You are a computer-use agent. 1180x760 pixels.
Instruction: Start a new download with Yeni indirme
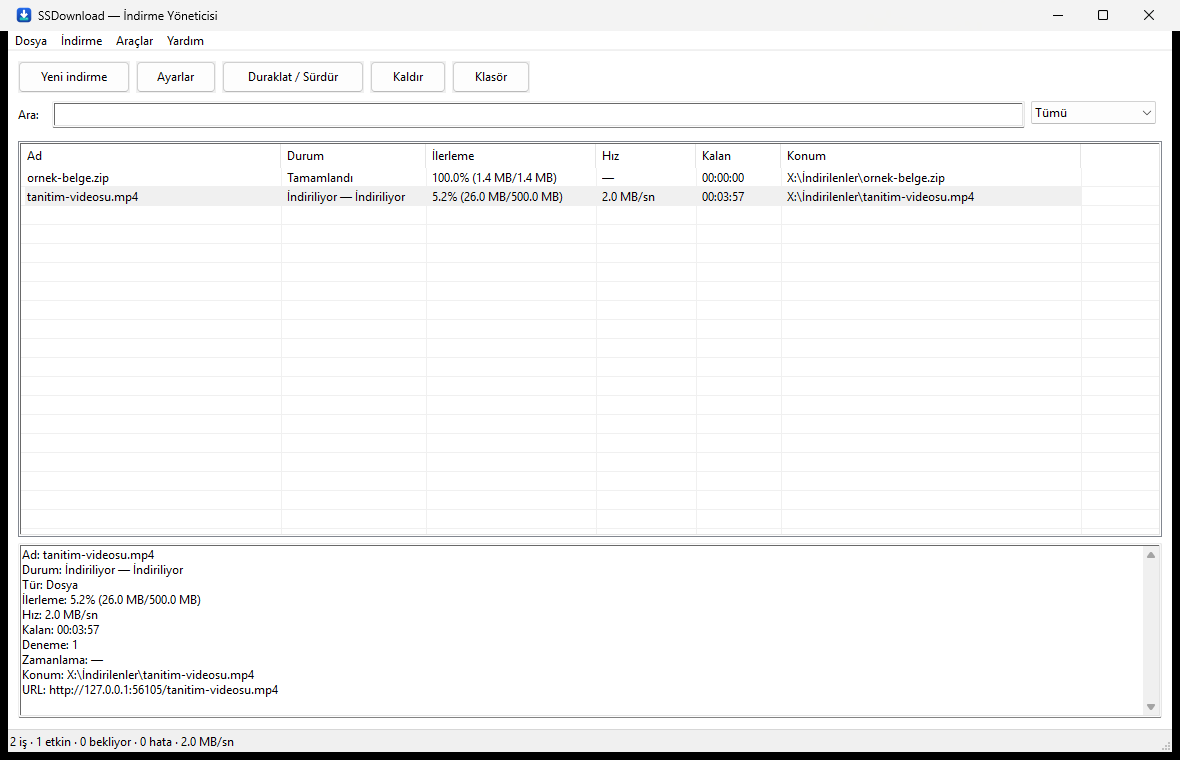[x=74, y=77]
